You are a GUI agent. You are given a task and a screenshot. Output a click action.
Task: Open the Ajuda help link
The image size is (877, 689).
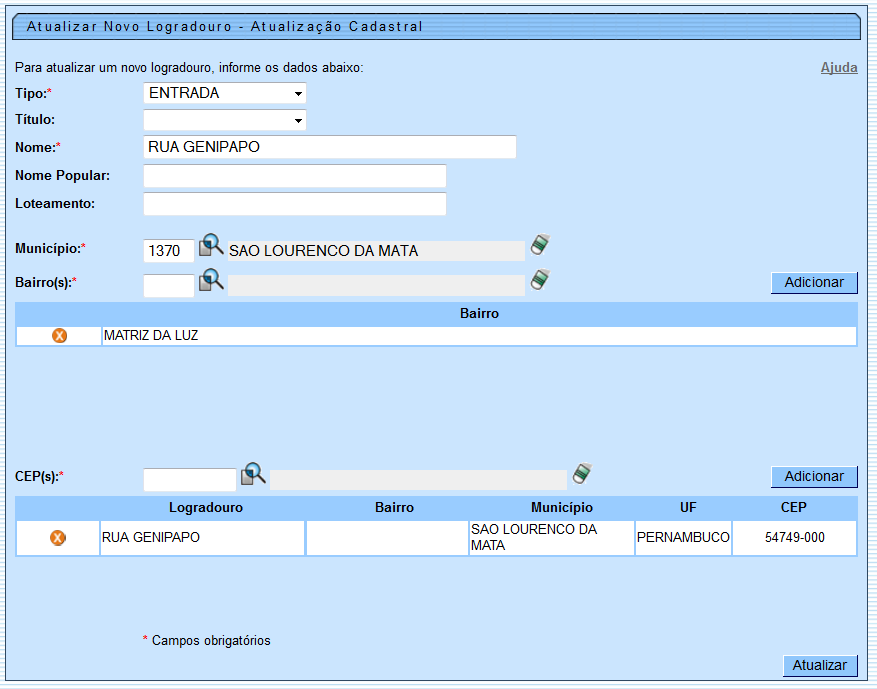click(x=838, y=68)
